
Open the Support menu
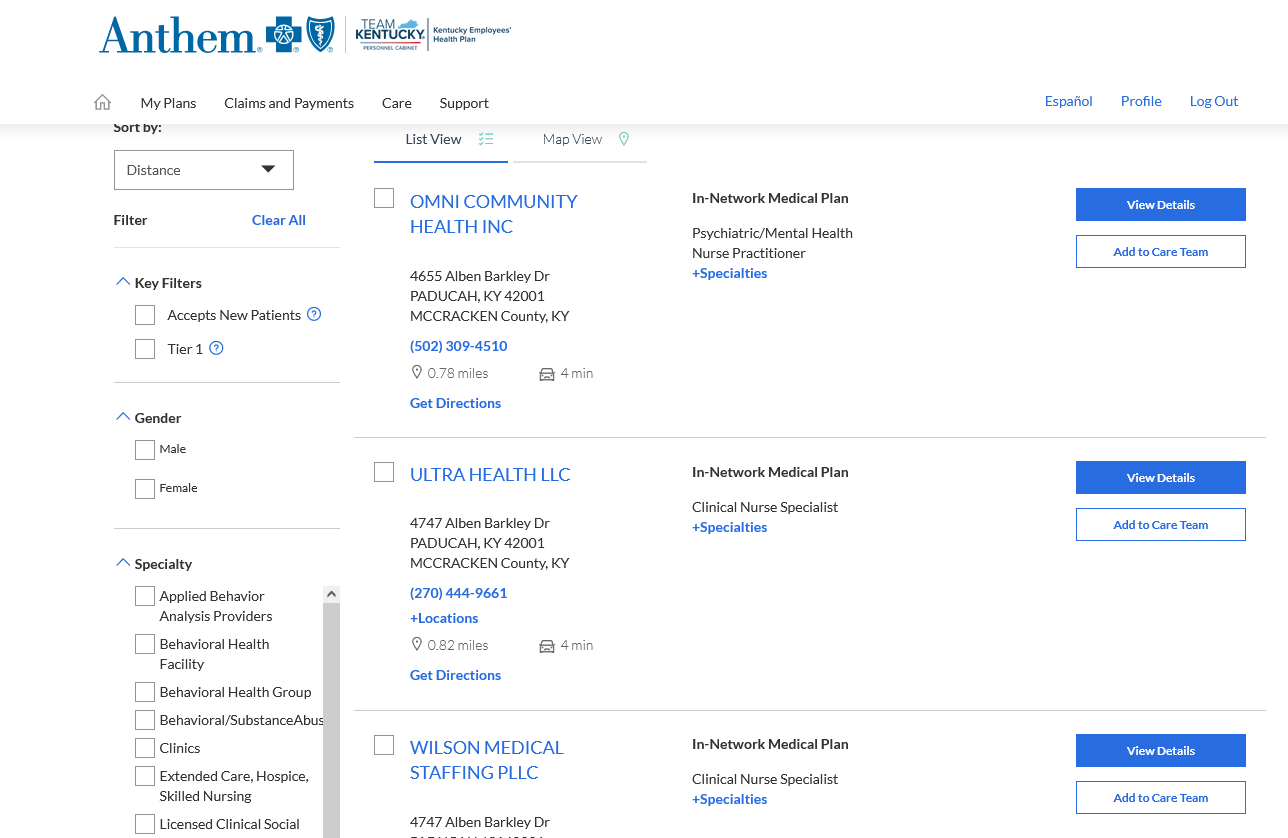pyautogui.click(x=464, y=103)
